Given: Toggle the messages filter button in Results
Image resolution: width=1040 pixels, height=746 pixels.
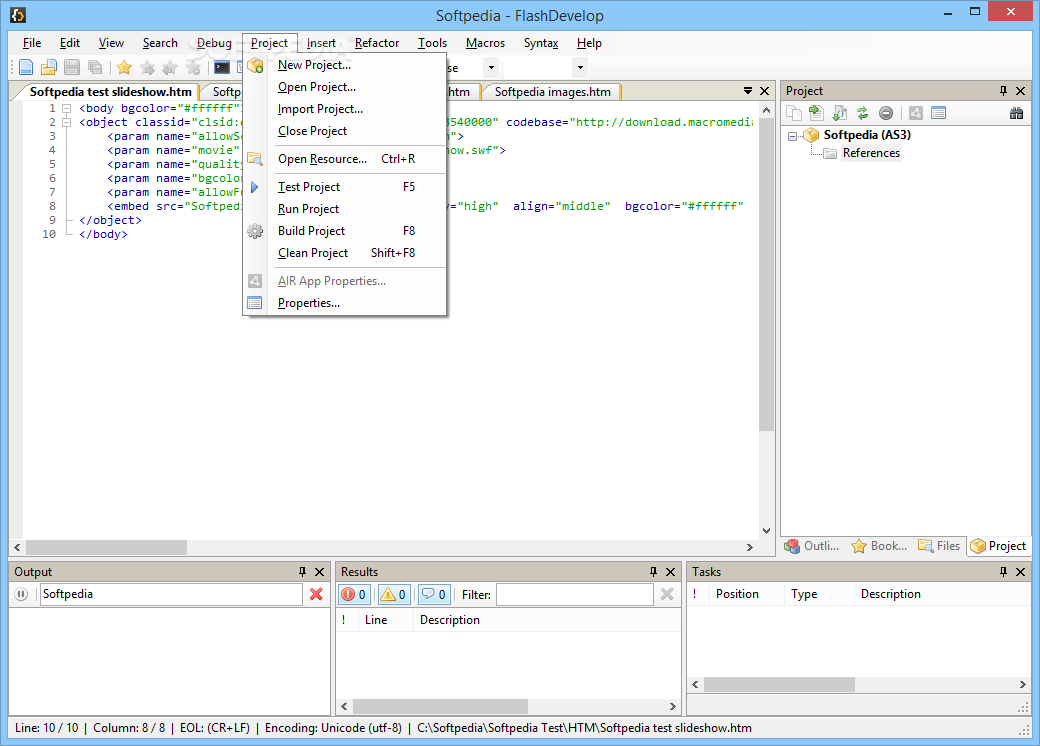Looking at the screenshot, I should pos(434,594).
